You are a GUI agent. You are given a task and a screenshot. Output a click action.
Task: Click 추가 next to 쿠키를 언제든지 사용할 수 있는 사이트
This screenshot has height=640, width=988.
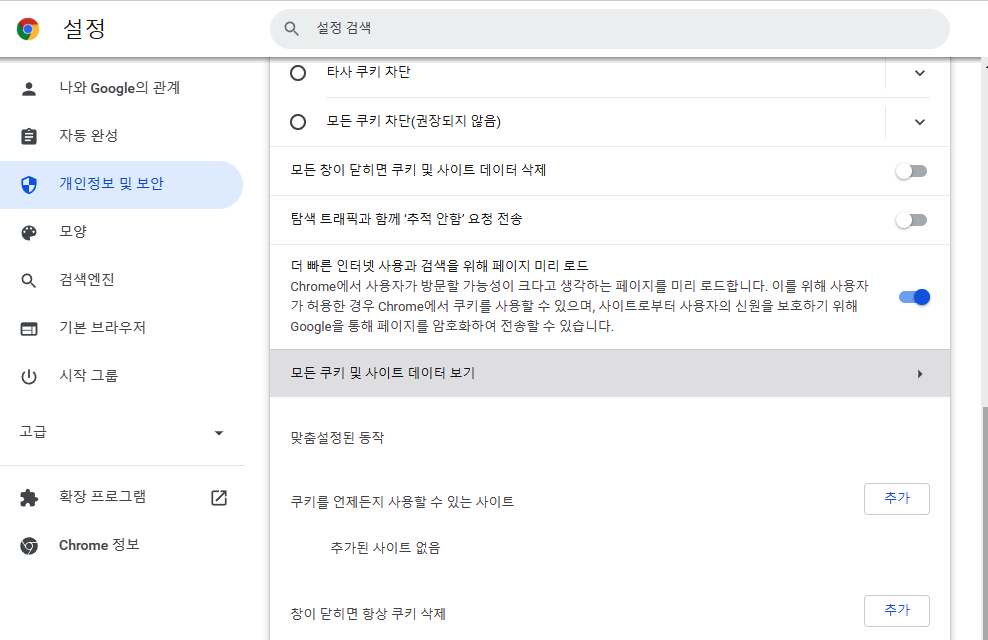point(896,498)
